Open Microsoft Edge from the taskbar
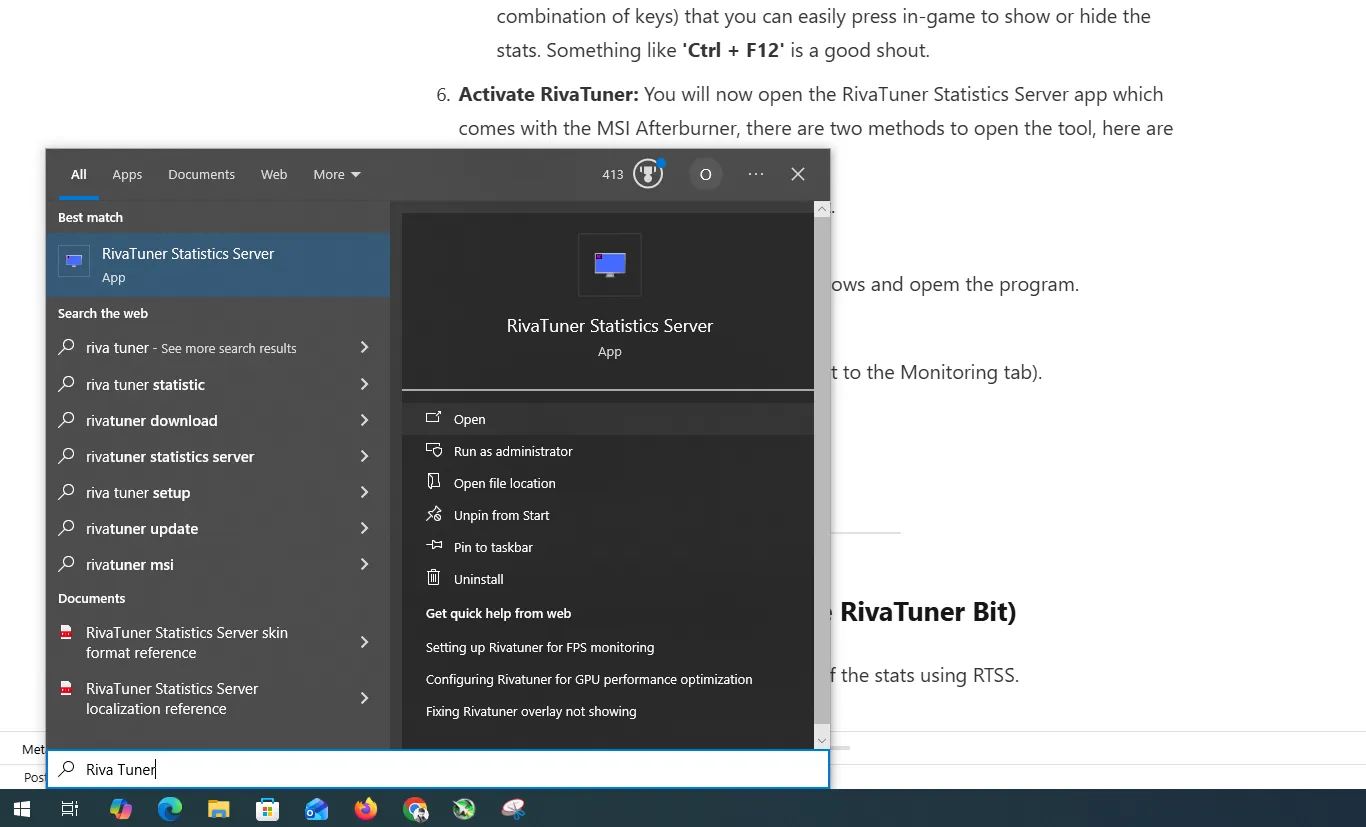1366x827 pixels. pyautogui.click(x=170, y=809)
